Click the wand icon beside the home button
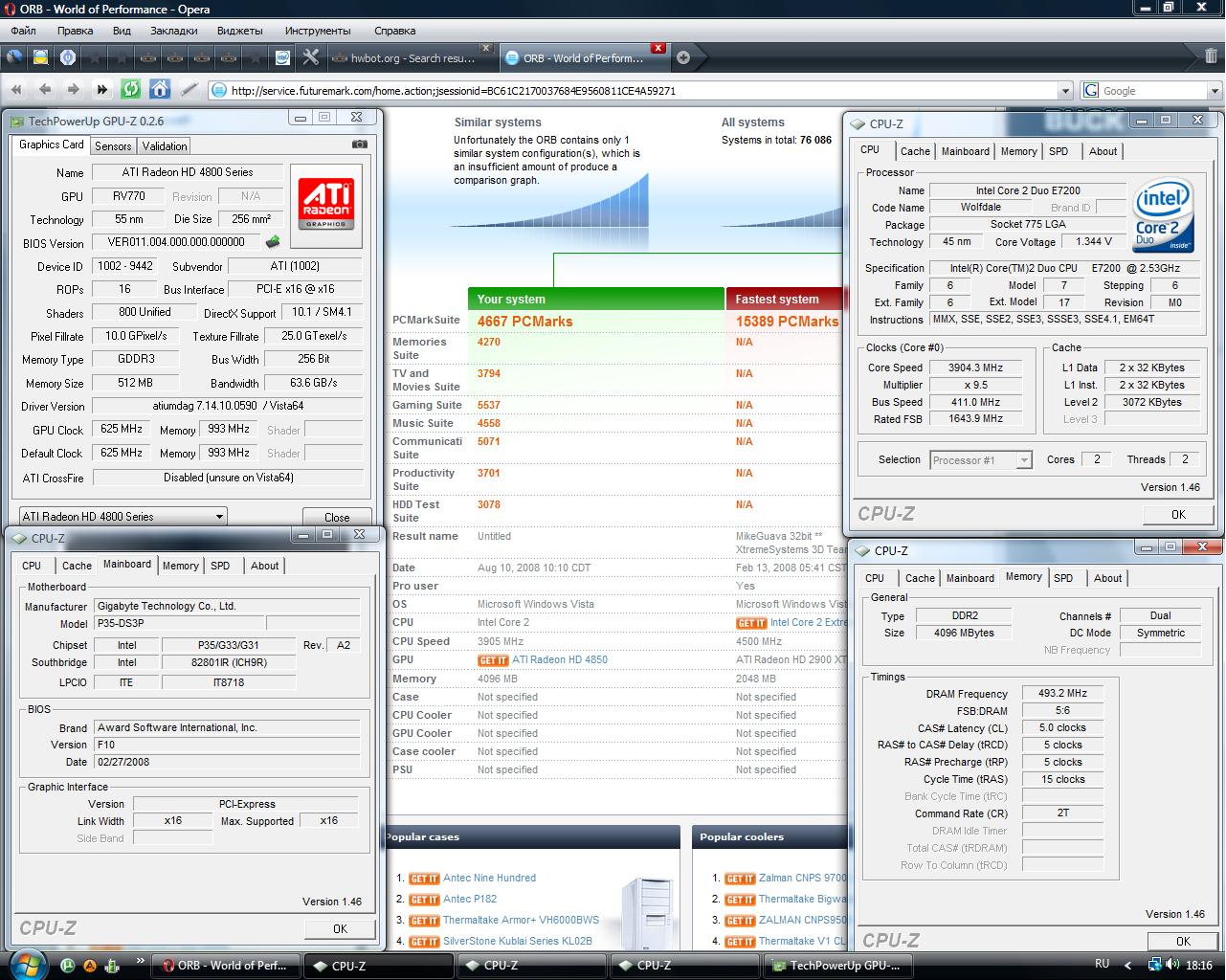Image resolution: width=1226 pixels, height=980 pixels. 189,90
